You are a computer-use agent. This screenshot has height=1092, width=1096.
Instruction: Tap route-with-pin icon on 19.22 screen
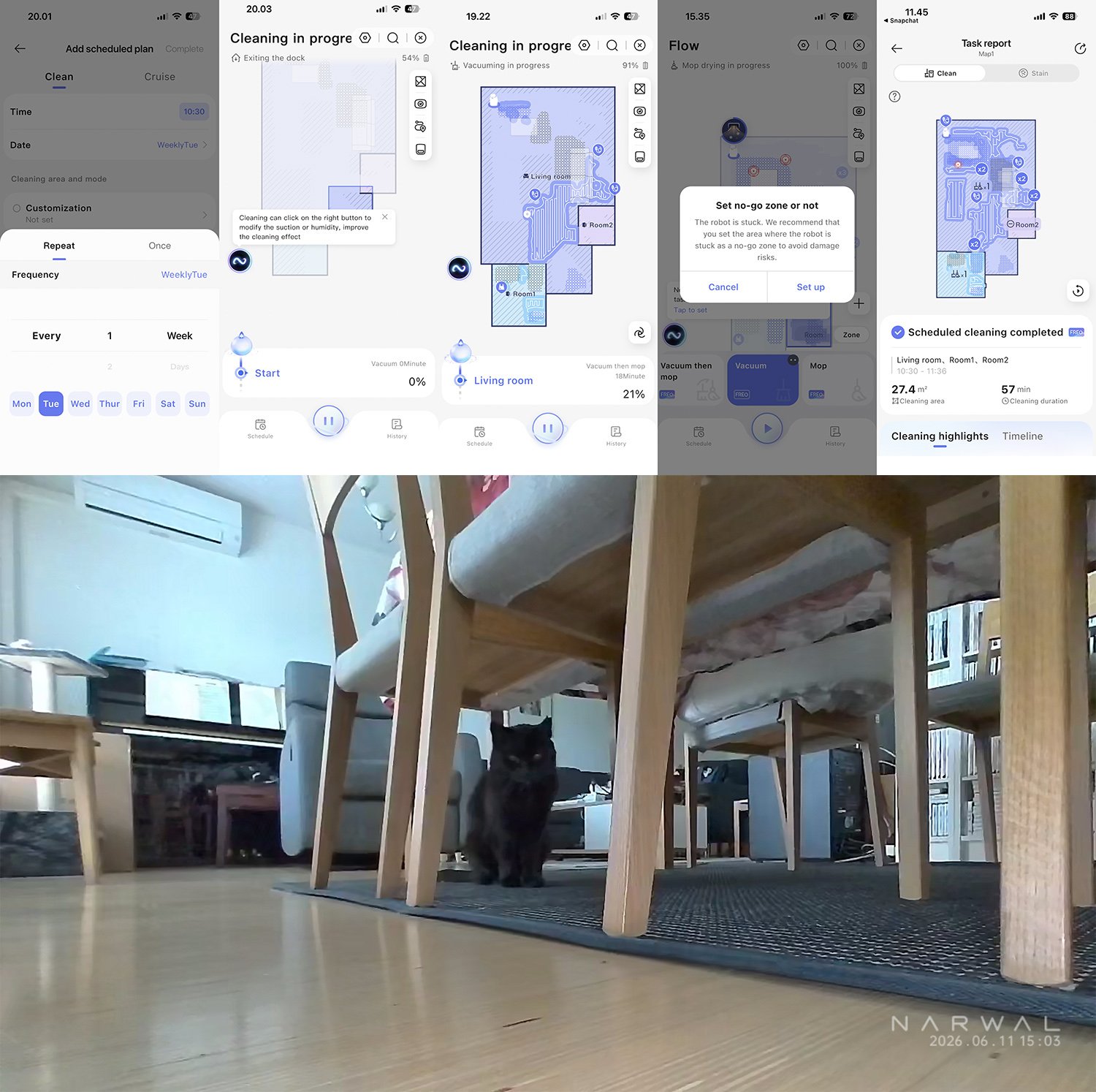pos(640,134)
